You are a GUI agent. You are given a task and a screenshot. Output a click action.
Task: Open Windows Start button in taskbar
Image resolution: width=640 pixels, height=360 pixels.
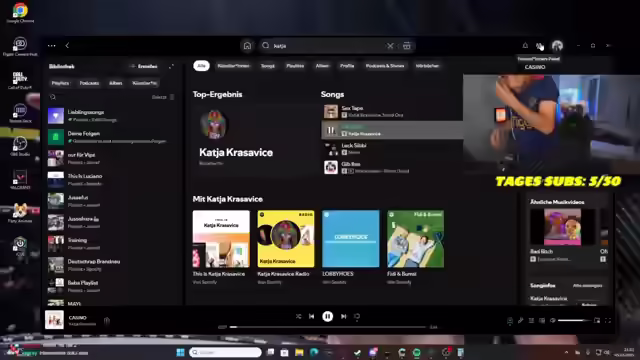[180, 352]
